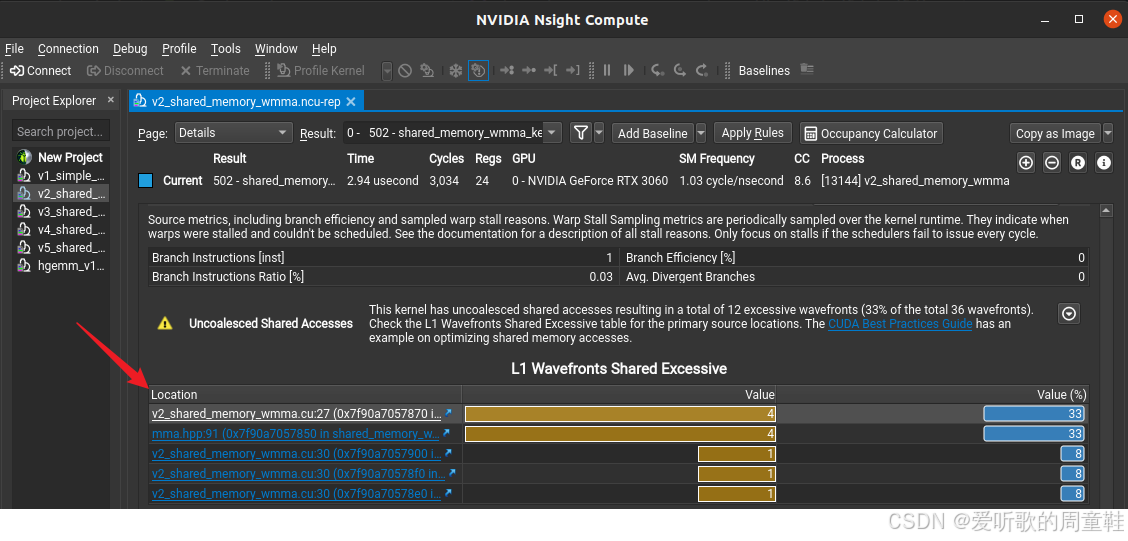The height and width of the screenshot is (541, 1128).
Task: Open the CUDA Best Practices Guide link
Action: point(900,324)
